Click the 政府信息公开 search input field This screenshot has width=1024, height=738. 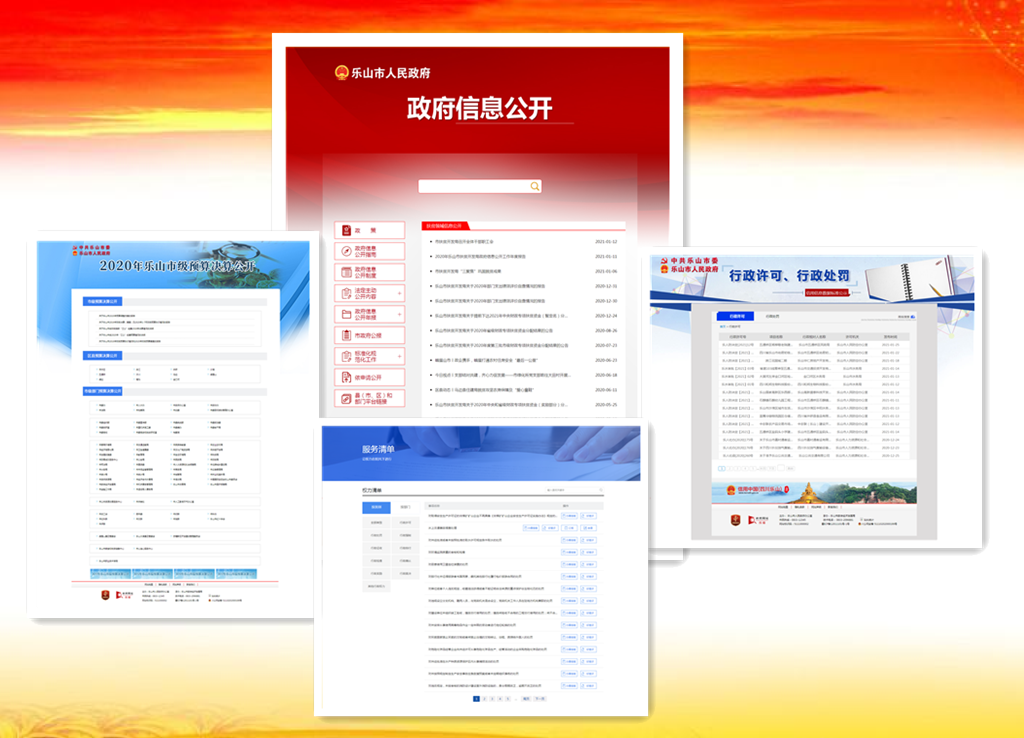pos(472,186)
